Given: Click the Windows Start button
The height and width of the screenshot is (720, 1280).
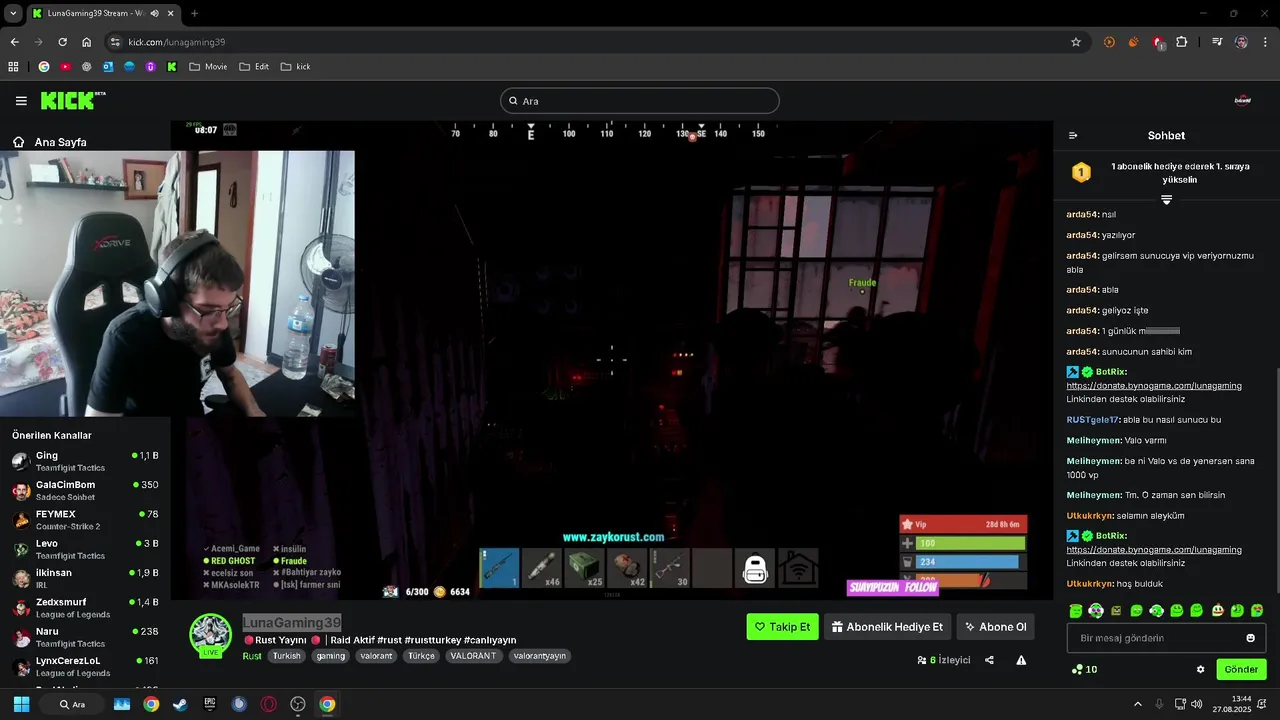Looking at the screenshot, I should tap(21, 704).
